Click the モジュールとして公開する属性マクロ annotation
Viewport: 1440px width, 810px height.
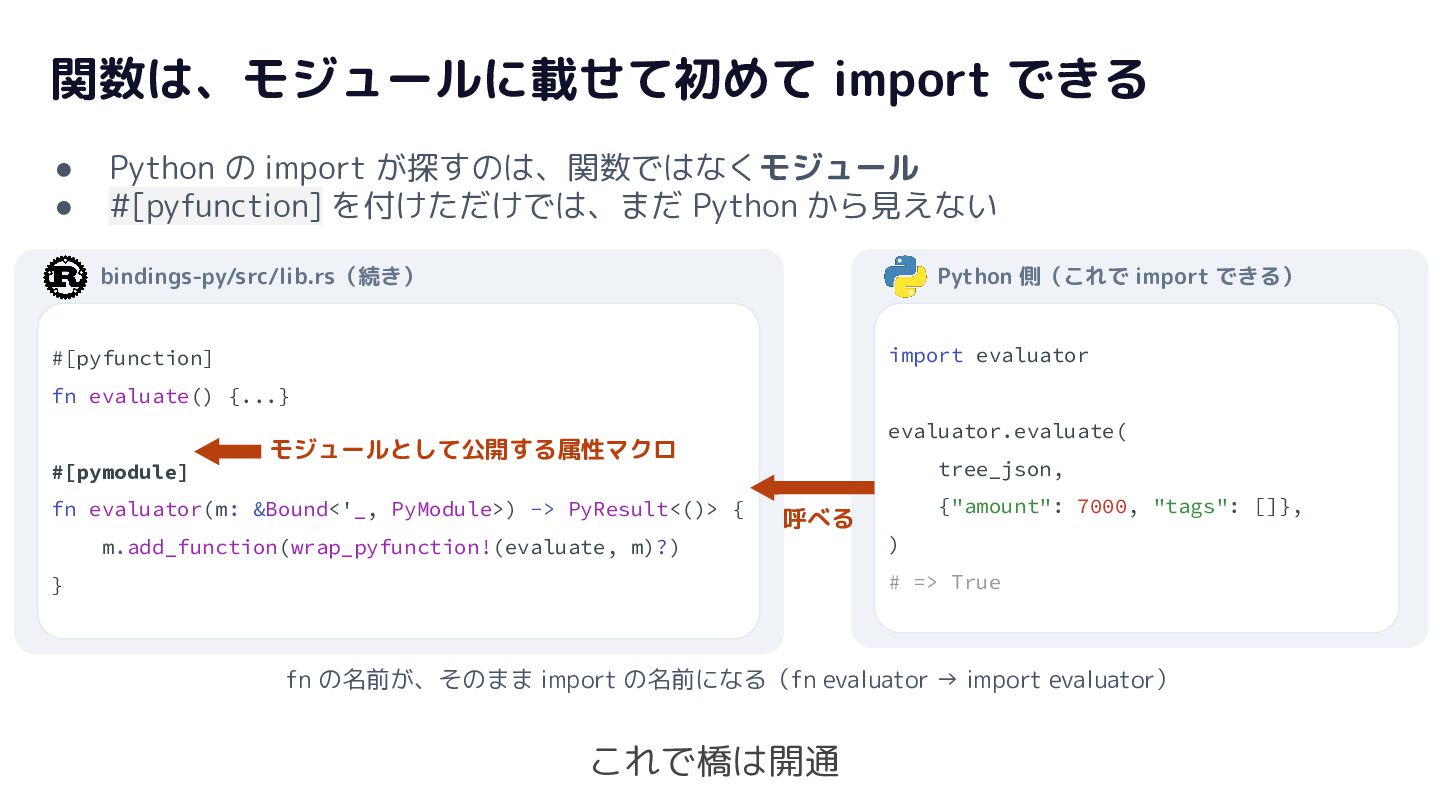click(473, 450)
